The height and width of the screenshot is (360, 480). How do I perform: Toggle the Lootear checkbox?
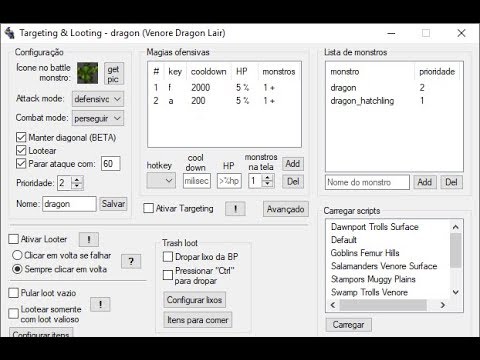pos(21,150)
